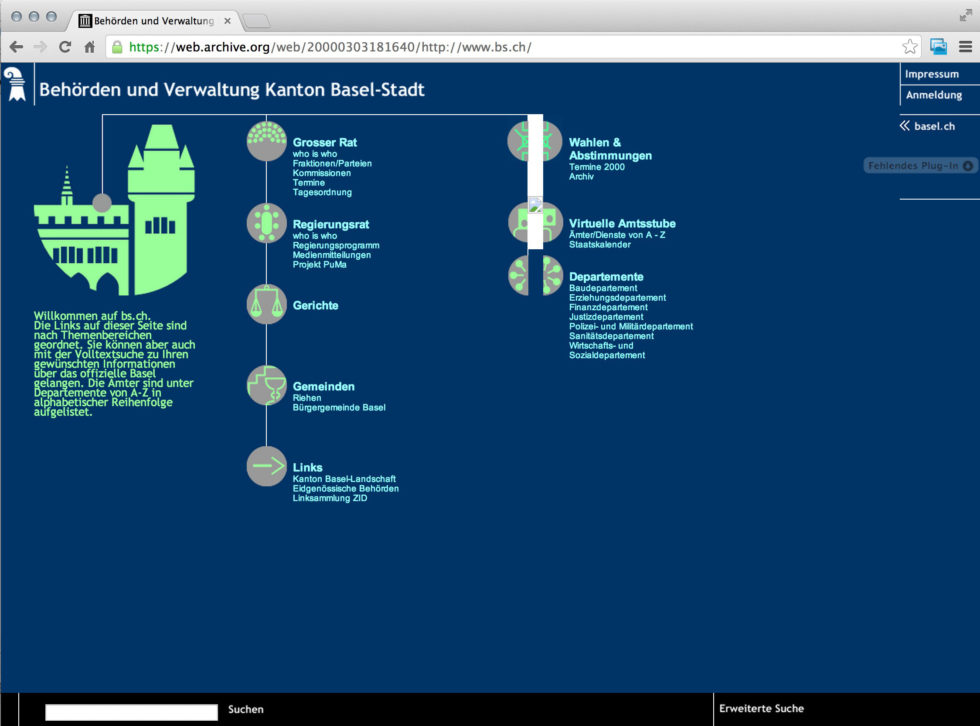The image size is (980, 726).
Task: Reload the page with refresh icon
Action: [65, 47]
